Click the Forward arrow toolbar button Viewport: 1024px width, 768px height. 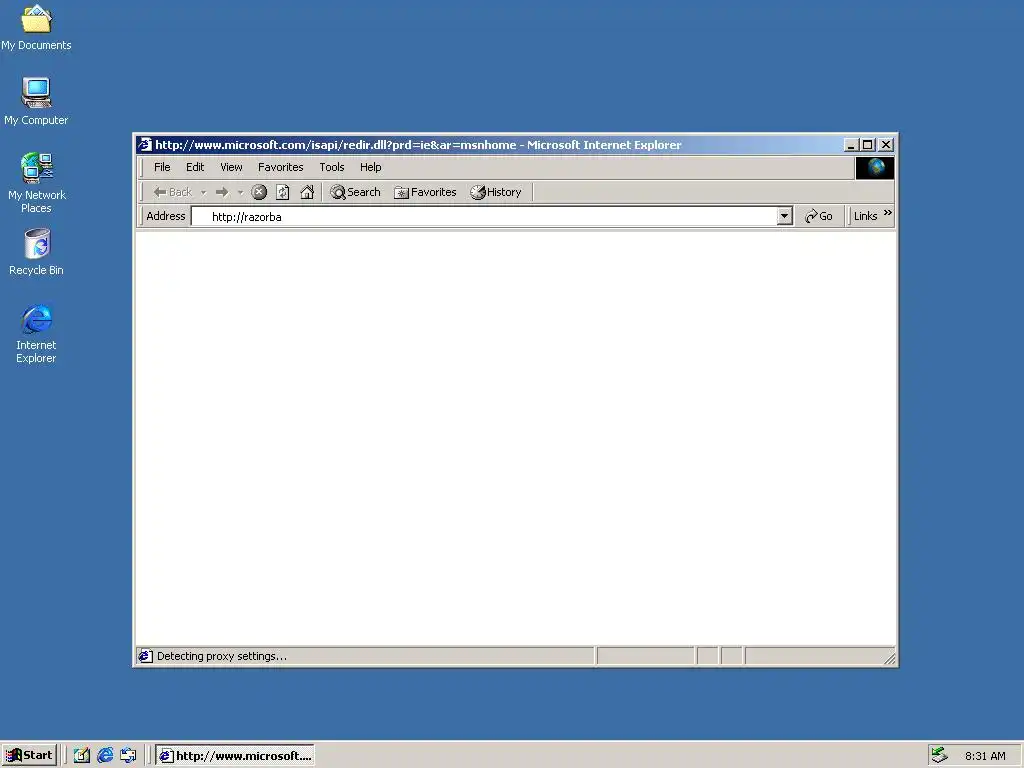[222, 192]
